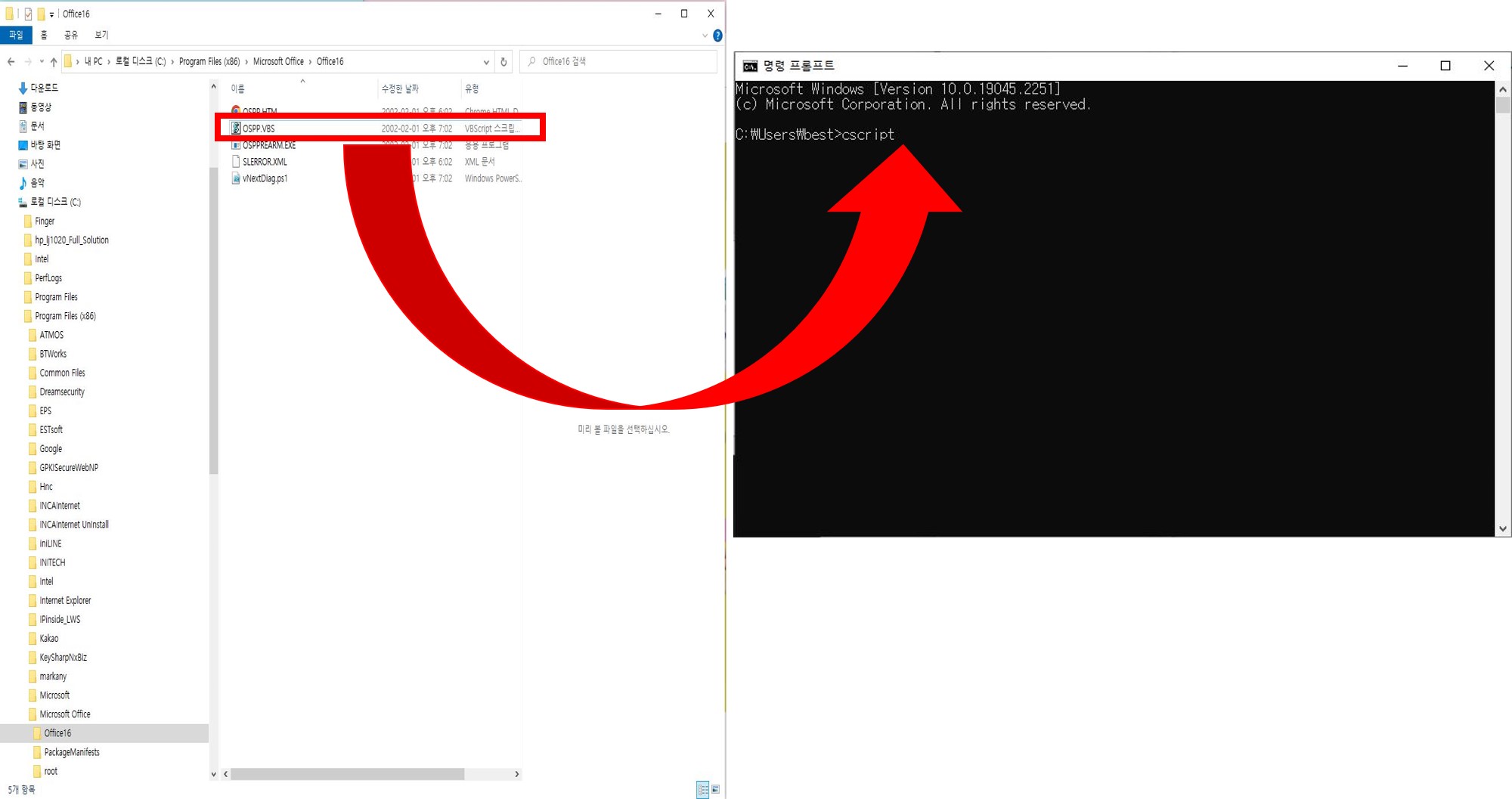Image resolution: width=1512 pixels, height=799 pixels.
Task: Click 로컬 디스크 (C:) breadcrumb in address bar
Action: tap(141, 61)
